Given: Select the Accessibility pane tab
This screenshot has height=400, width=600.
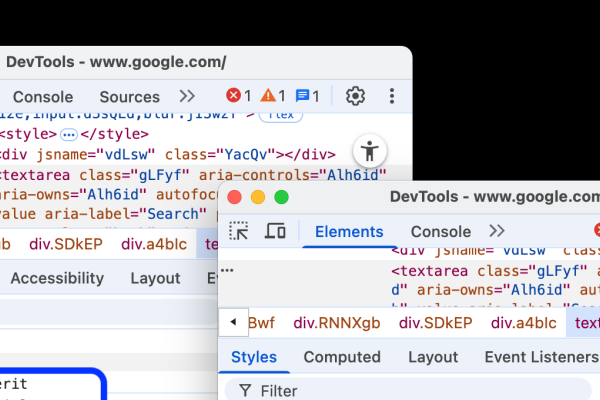Looking at the screenshot, I should click(57, 278).
